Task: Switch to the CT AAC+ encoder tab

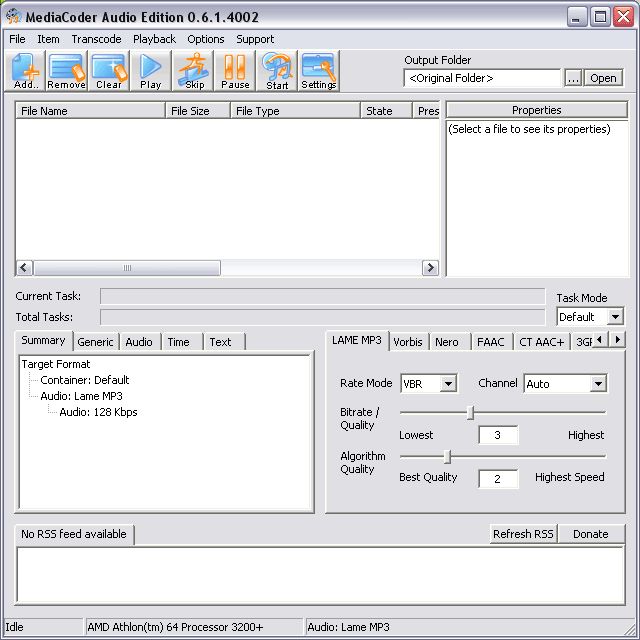Action: coord(542,342)
